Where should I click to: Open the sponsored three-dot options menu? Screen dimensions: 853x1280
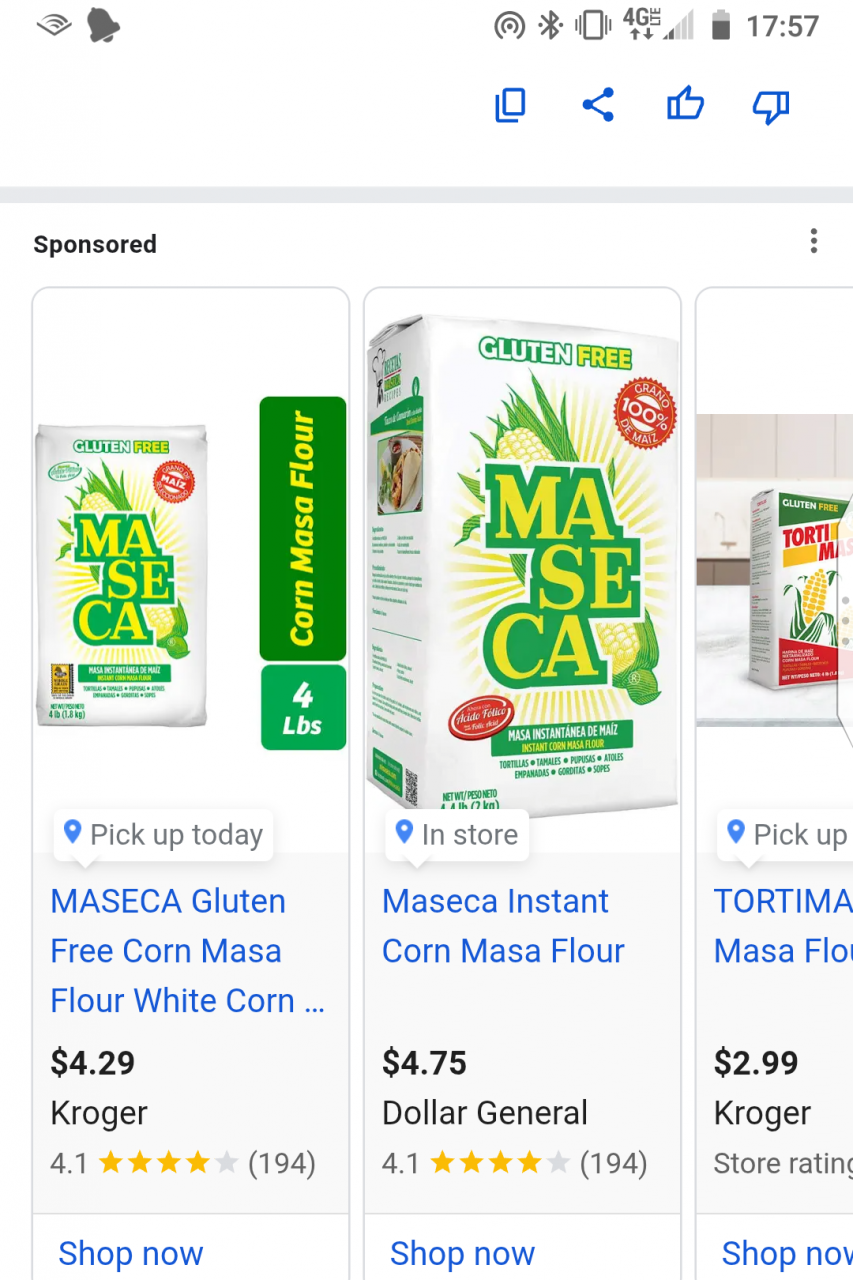[814, 241]
